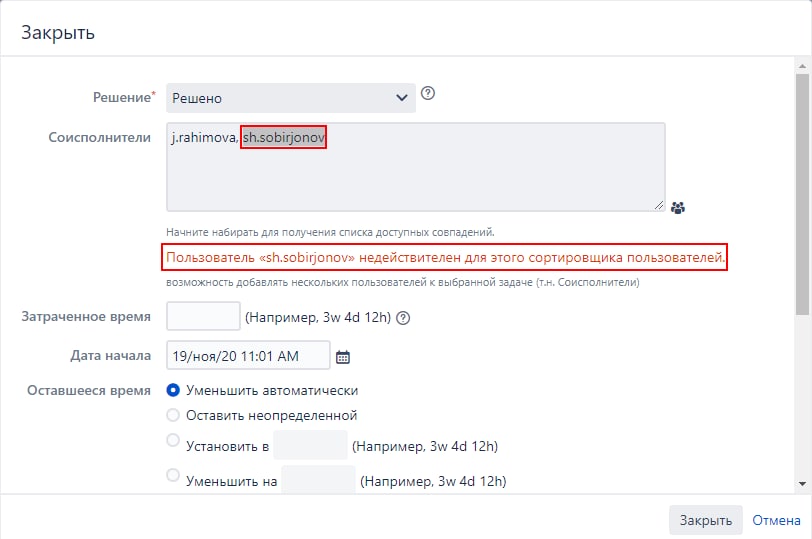This screenshot has width=812, height=539.
Task: Click the Уменьшить на time input
Action: click(318, 479)
